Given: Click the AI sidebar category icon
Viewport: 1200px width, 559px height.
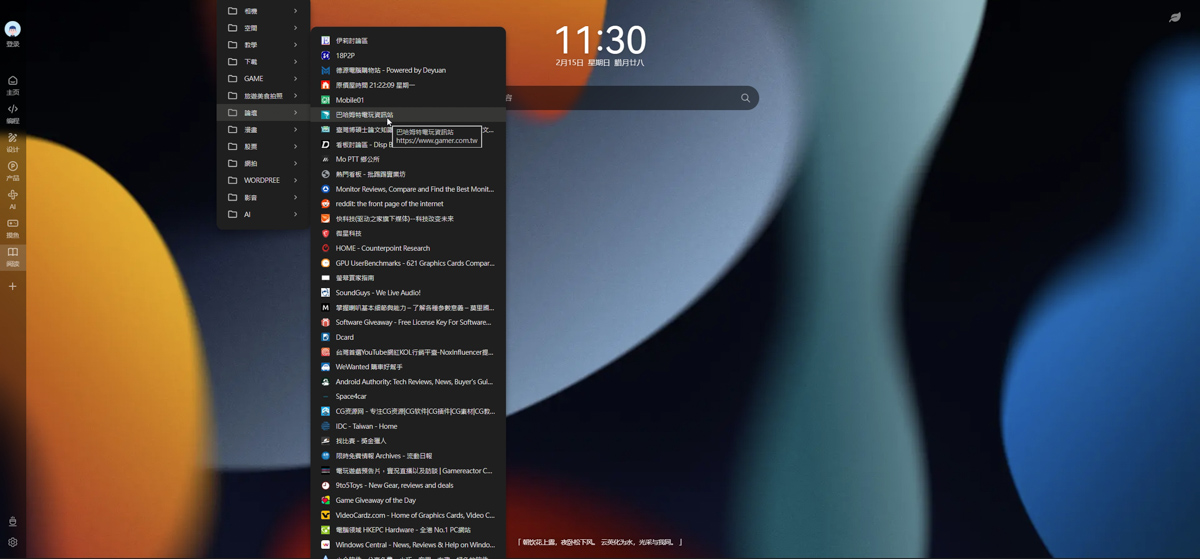Looking at the screenshot, I should coord(13,196).
